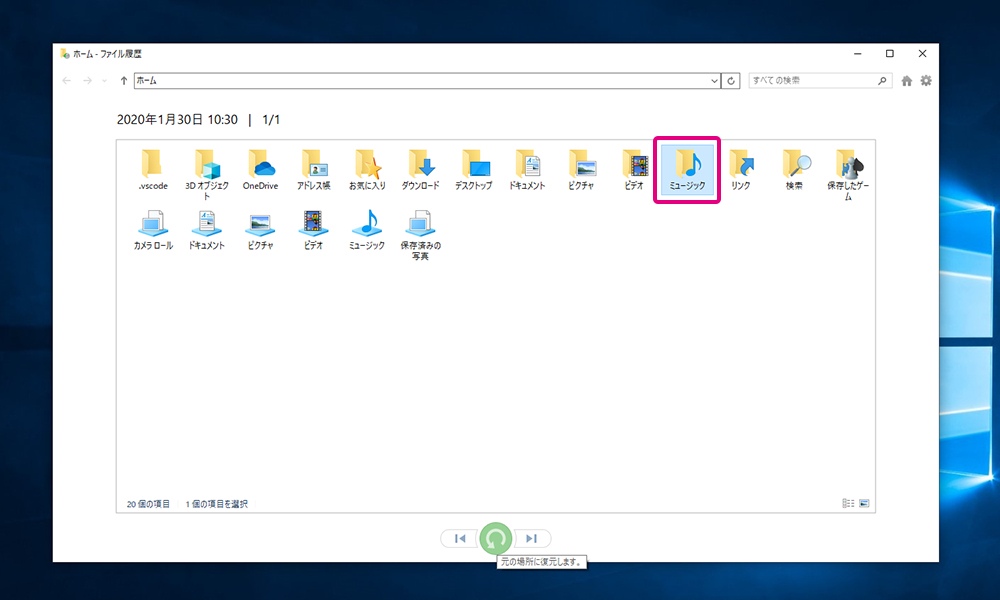Click the magnifier icon in search box
This screenshot has height=600, width=1000.
pos(882,81)
